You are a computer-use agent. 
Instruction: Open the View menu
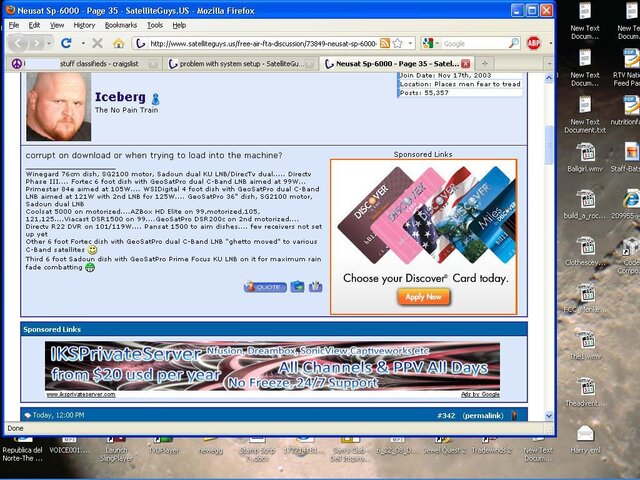57,25
